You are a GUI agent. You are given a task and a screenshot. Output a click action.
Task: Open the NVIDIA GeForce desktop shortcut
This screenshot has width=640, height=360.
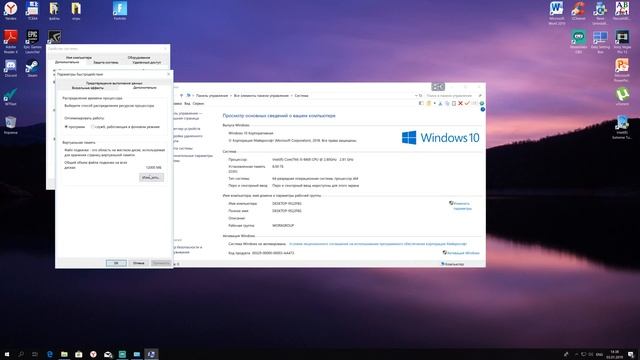[x=54, y=37]
